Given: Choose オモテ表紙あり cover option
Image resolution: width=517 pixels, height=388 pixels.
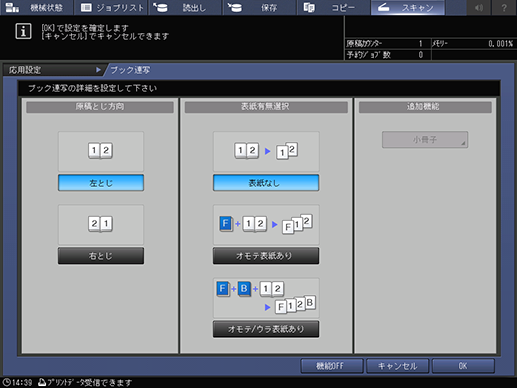Looking at the screenshot, I should point(266,256).
